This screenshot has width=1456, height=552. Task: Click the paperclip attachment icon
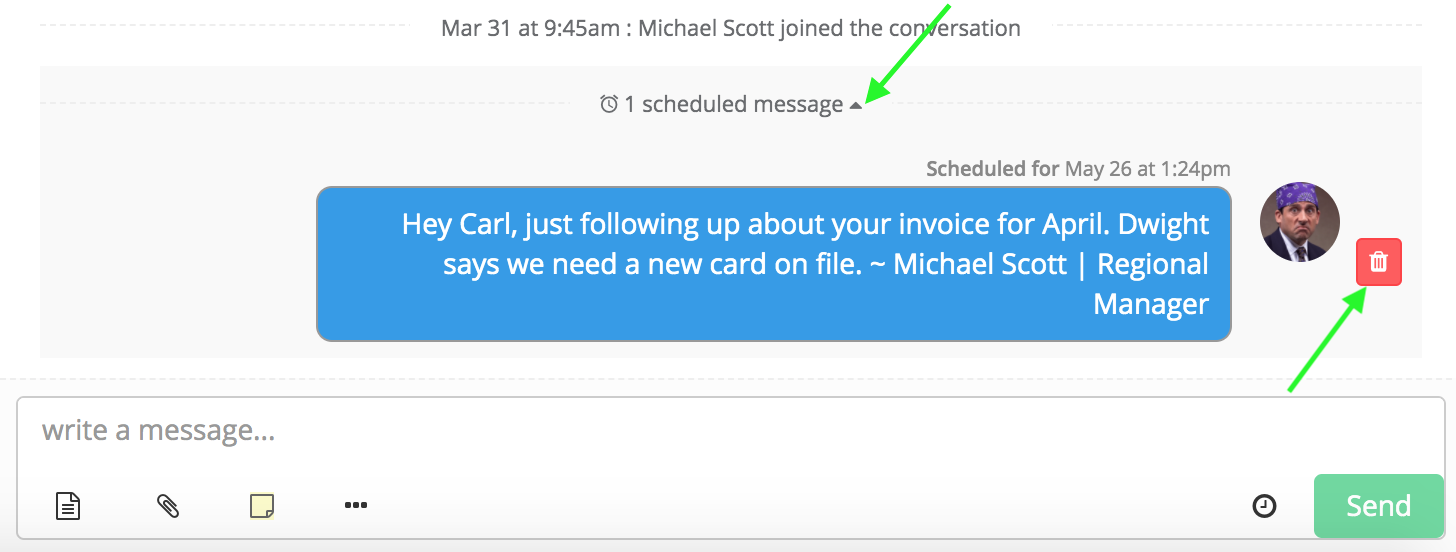pyautogui.click(x=168, y=506)
